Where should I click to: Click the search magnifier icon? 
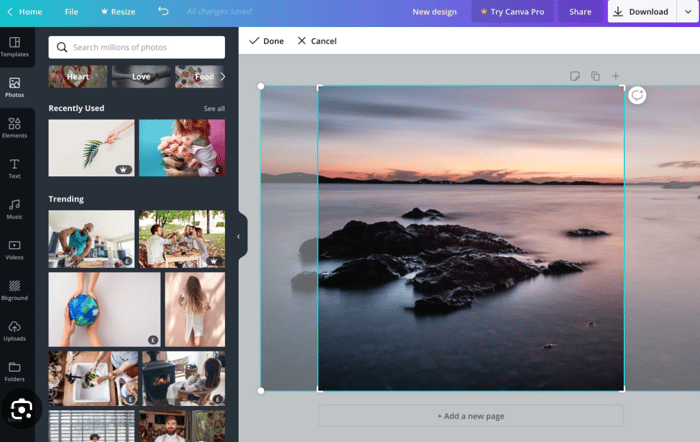[x=62, y=47]
